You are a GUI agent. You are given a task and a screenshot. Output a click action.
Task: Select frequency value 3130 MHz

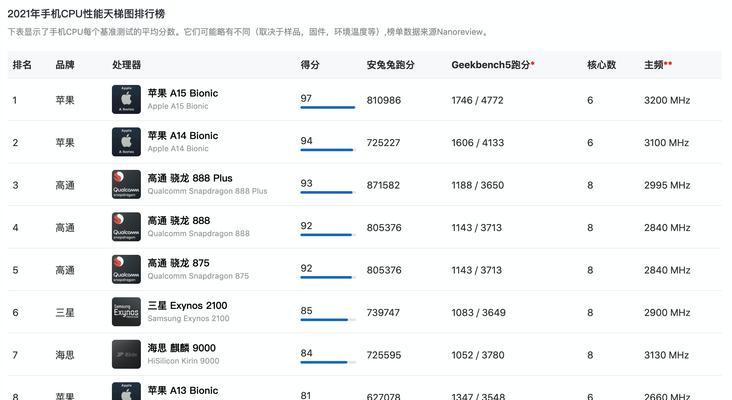tap(667, 355)
